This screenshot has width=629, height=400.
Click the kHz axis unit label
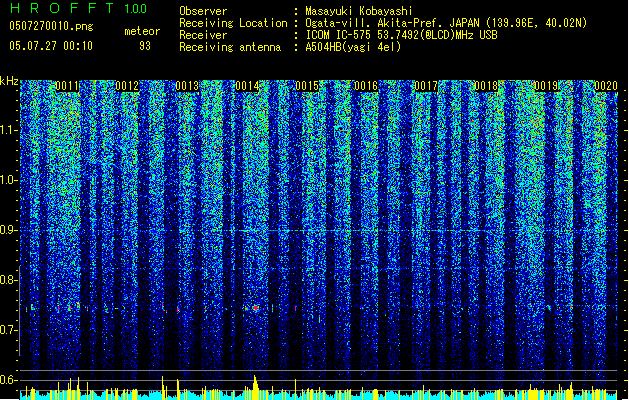9,81
